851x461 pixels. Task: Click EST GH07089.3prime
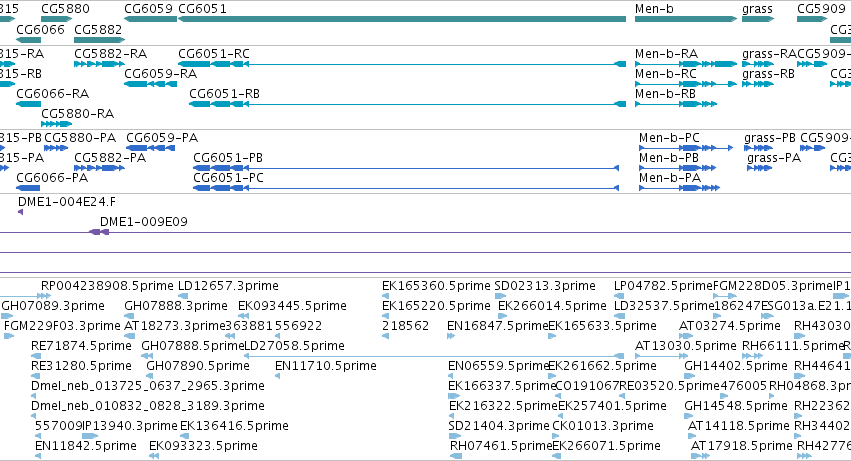coord(53,306)
